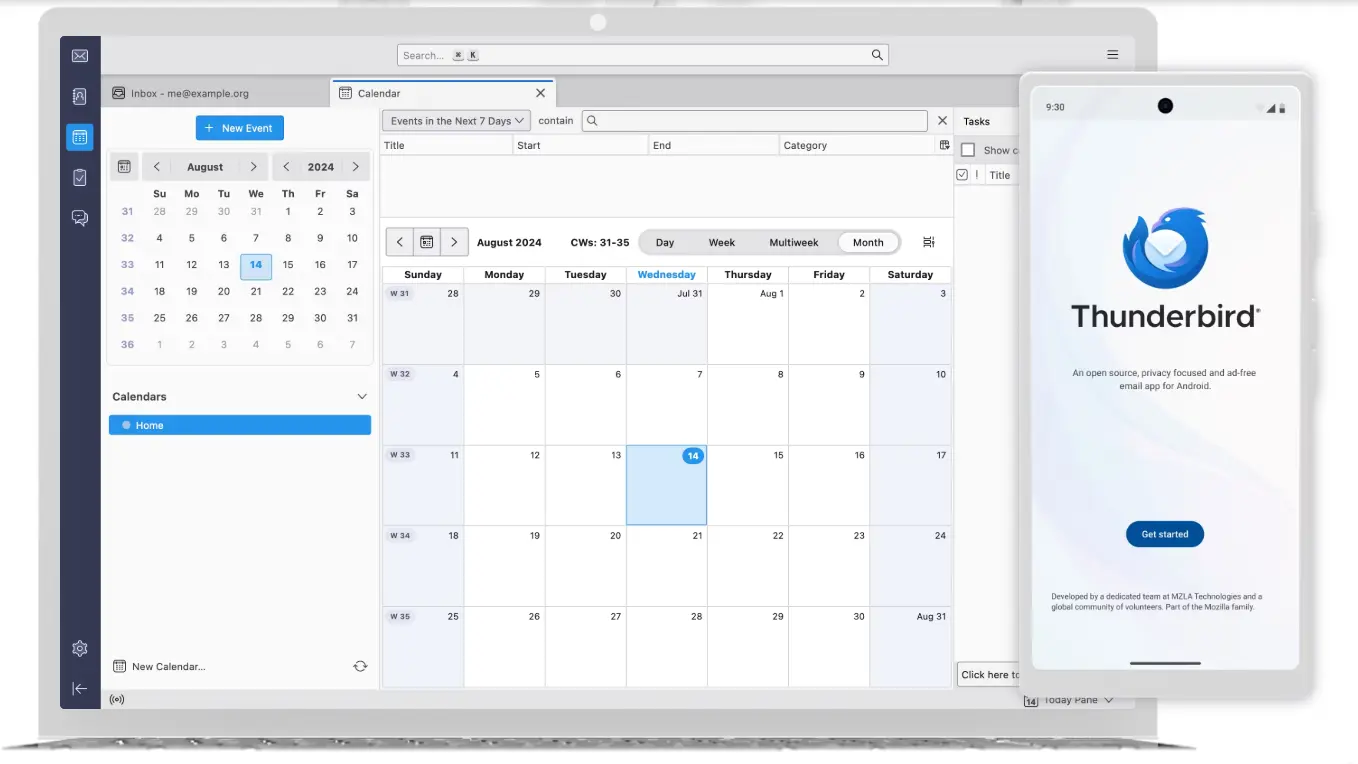This screenshot has height=764, width=1358.
Task: Open the Address Book icon
Action: pos(80,96)
